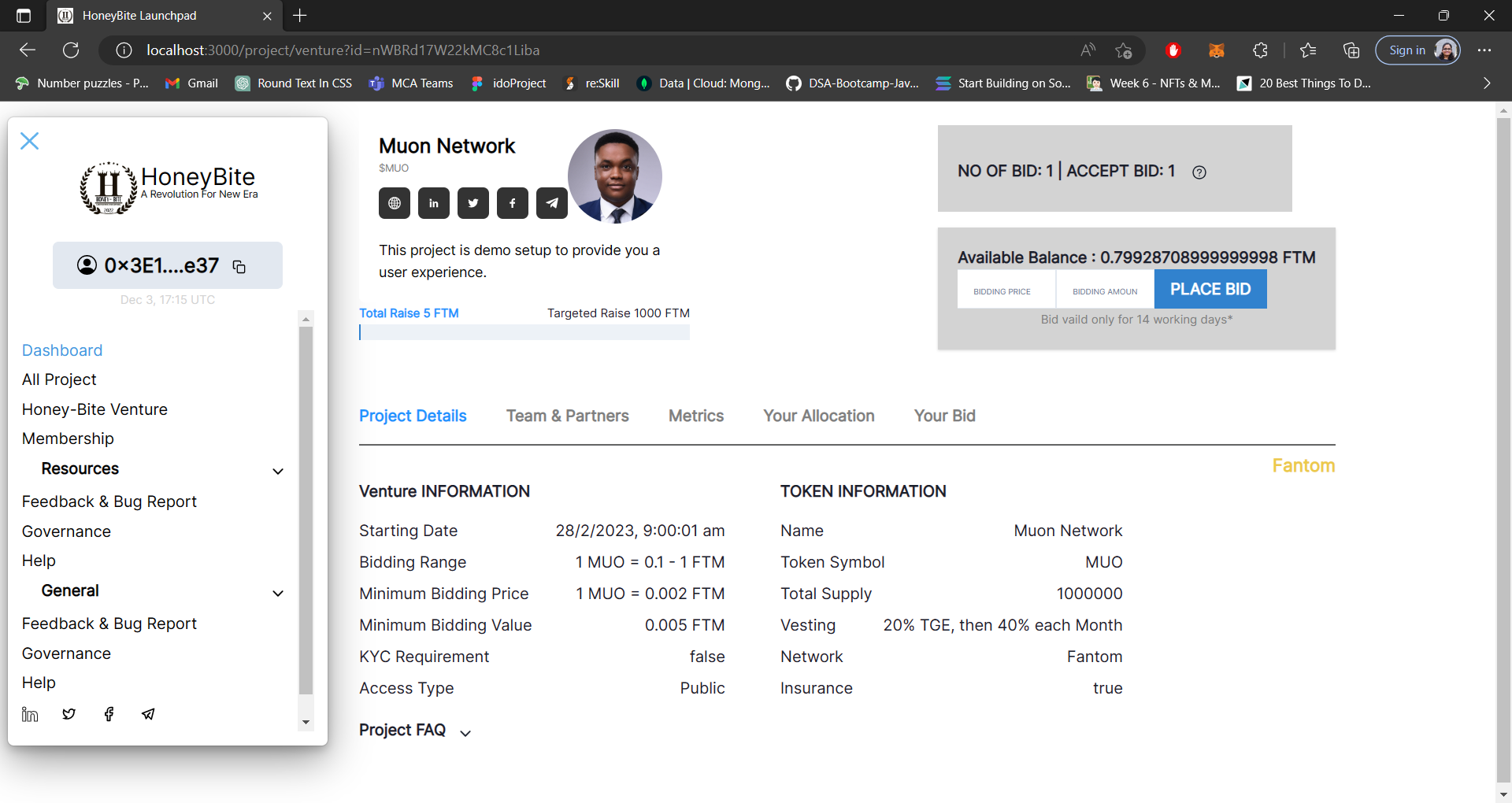
Task: Close the HoneyBite Launchpad tab
Action: tap(267, 16)
